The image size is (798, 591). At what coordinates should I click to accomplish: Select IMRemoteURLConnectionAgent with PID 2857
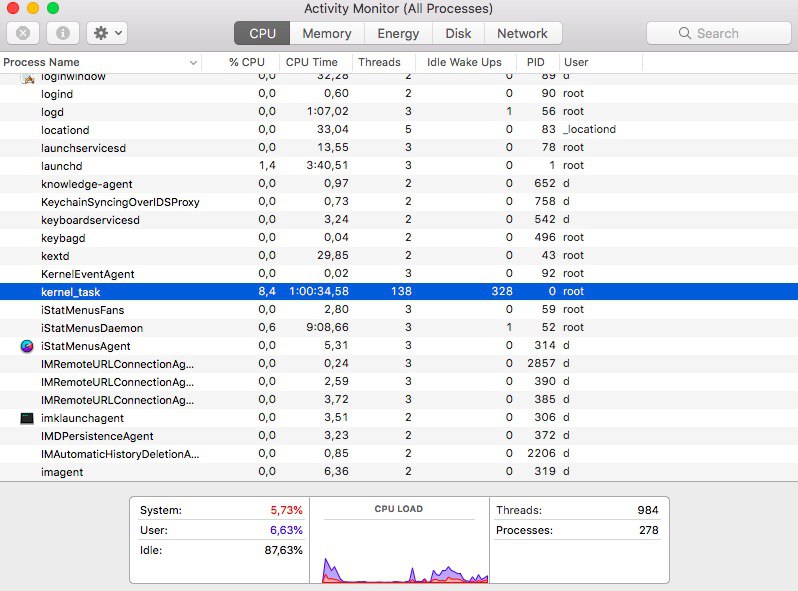[399, 364]
